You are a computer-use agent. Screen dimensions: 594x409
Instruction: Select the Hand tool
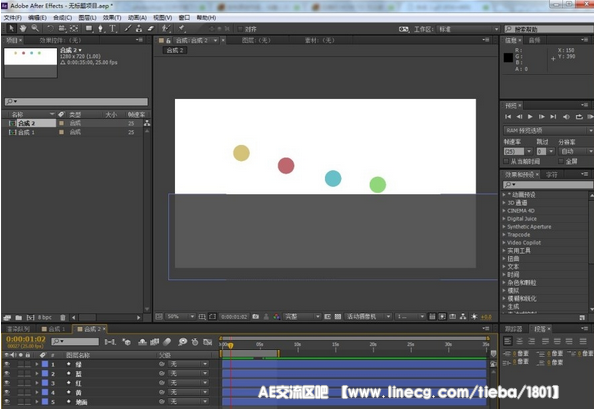tap(23, 28)
